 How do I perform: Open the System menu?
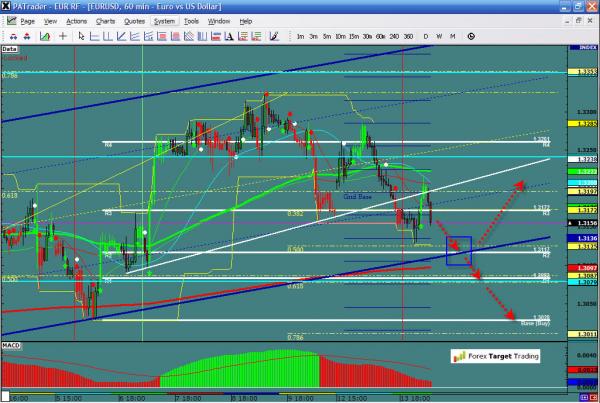click(165, 20)
